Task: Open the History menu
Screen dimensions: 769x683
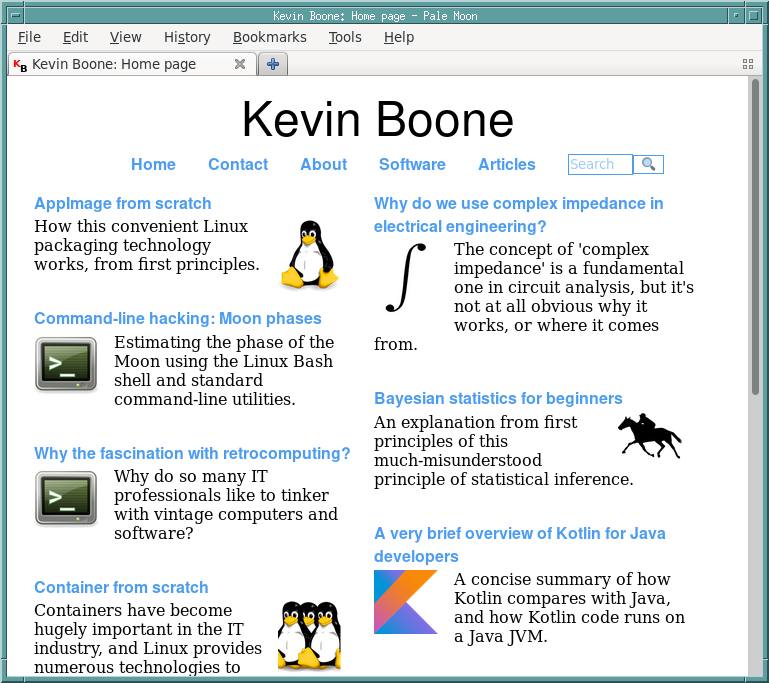Action: [187, 37]
